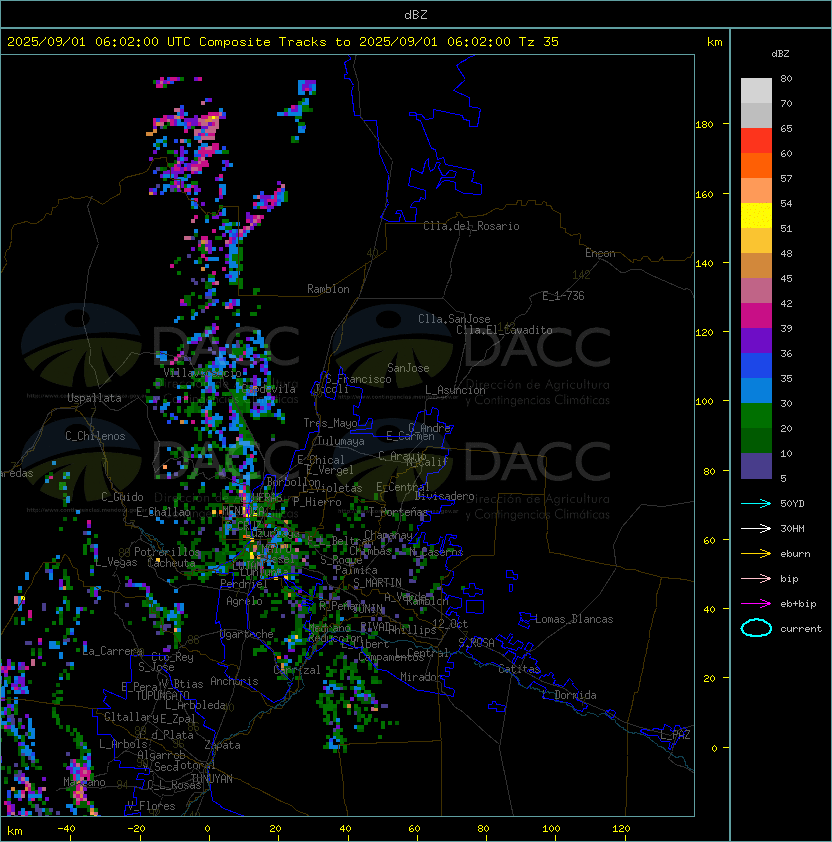Pick the dark orange 60 dBZ swatch
Image resolution: width=832 pixels, height=842 pixels.
pyautogui.click(x=756, y=165)
